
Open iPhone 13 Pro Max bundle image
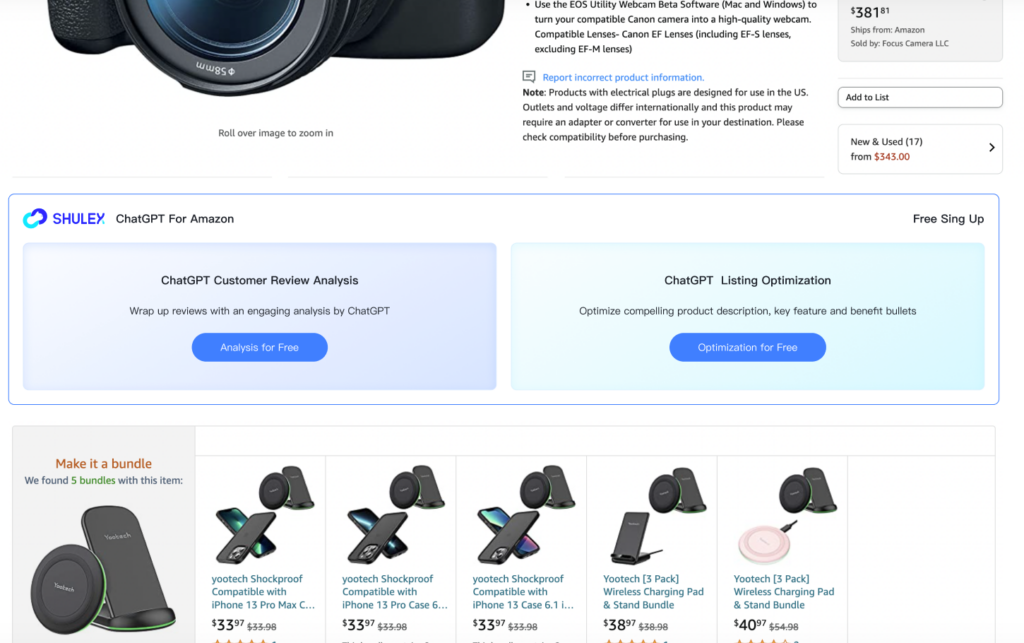coord(263,514)
